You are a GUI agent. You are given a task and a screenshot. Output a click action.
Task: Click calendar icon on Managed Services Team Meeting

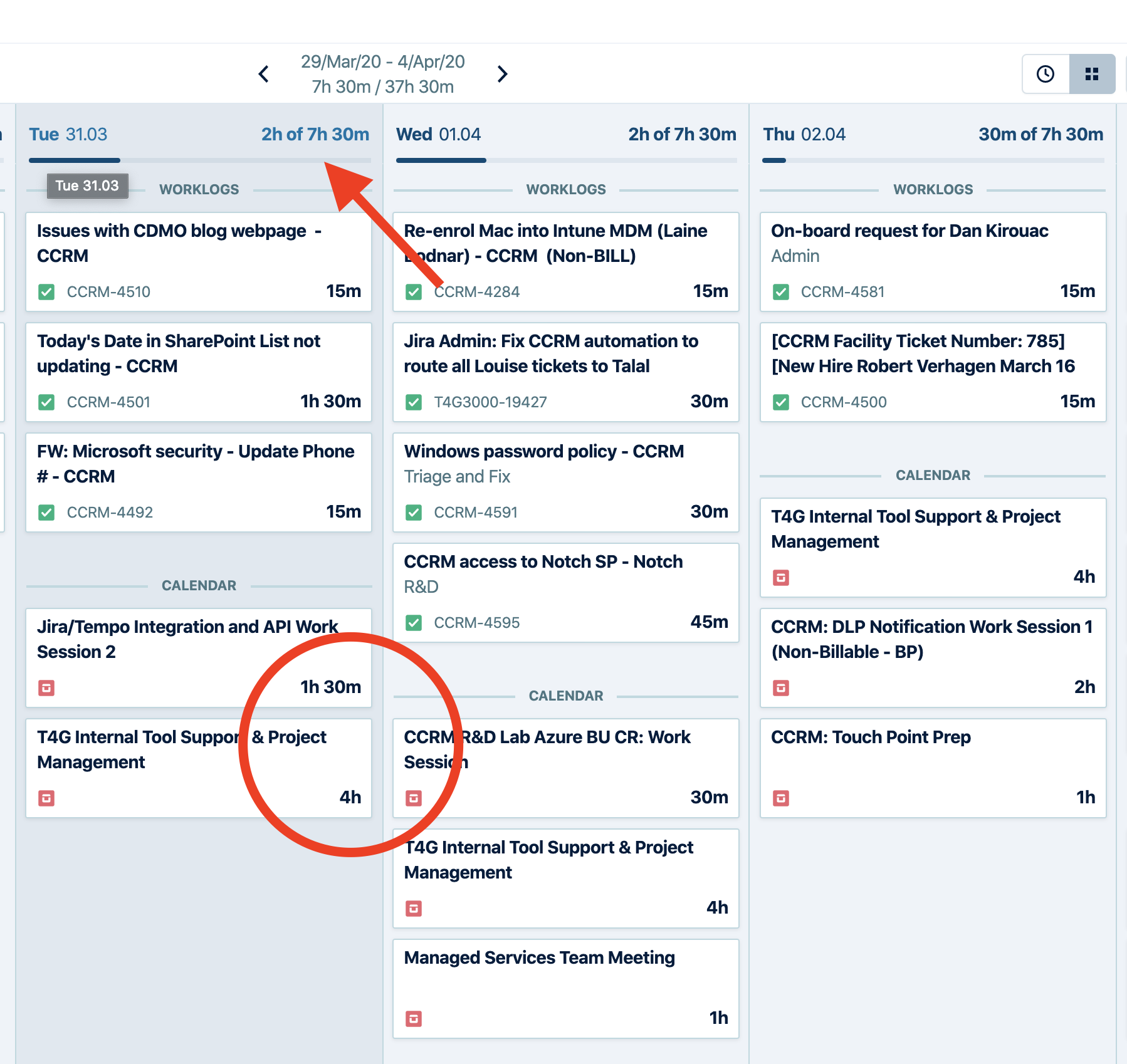coord(414,1019)
